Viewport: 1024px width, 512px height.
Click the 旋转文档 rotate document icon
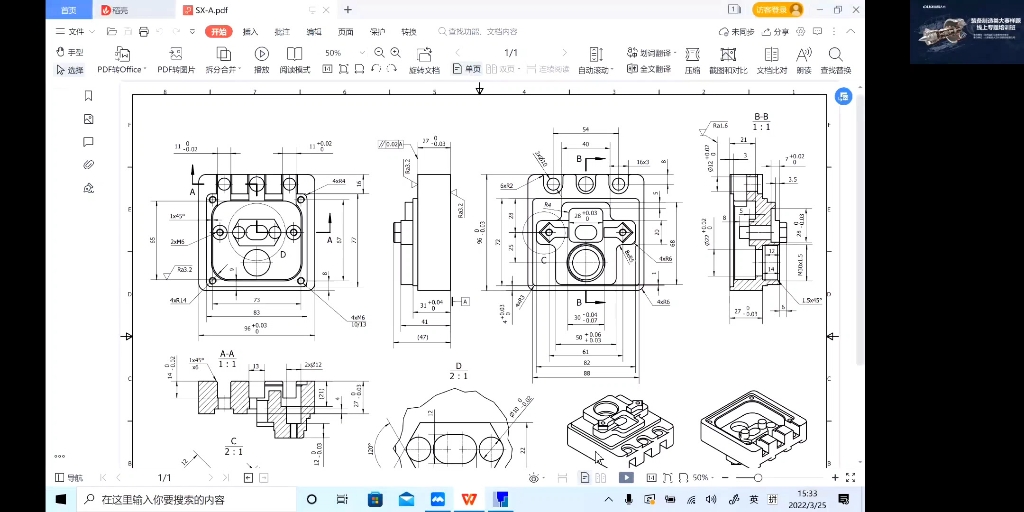(424, 54)
